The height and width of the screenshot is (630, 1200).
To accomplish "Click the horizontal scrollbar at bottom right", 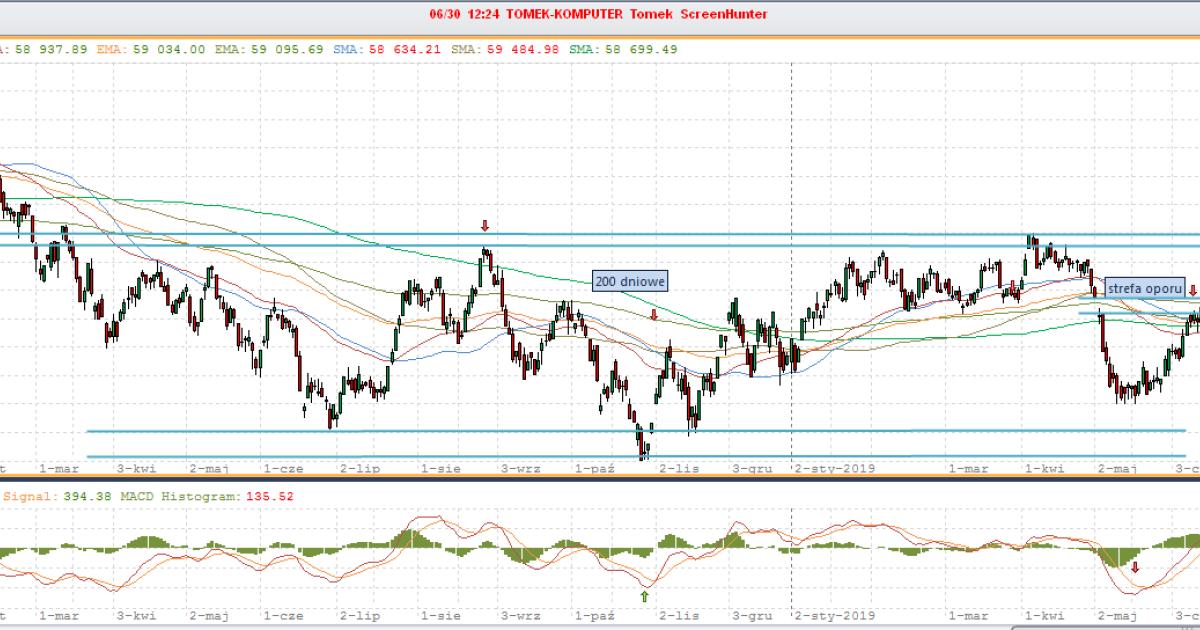I will click(1100, 626).
